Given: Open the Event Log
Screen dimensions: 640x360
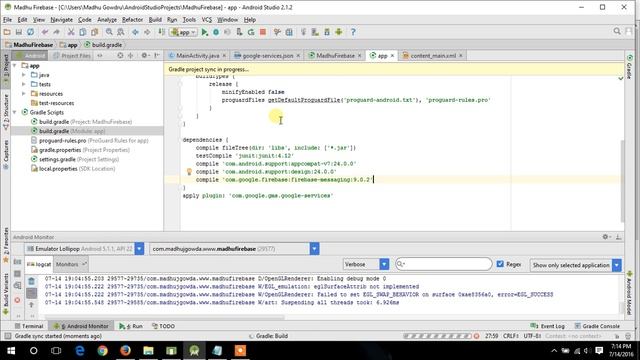Looking at the screenshot, I should coord(547,326).
